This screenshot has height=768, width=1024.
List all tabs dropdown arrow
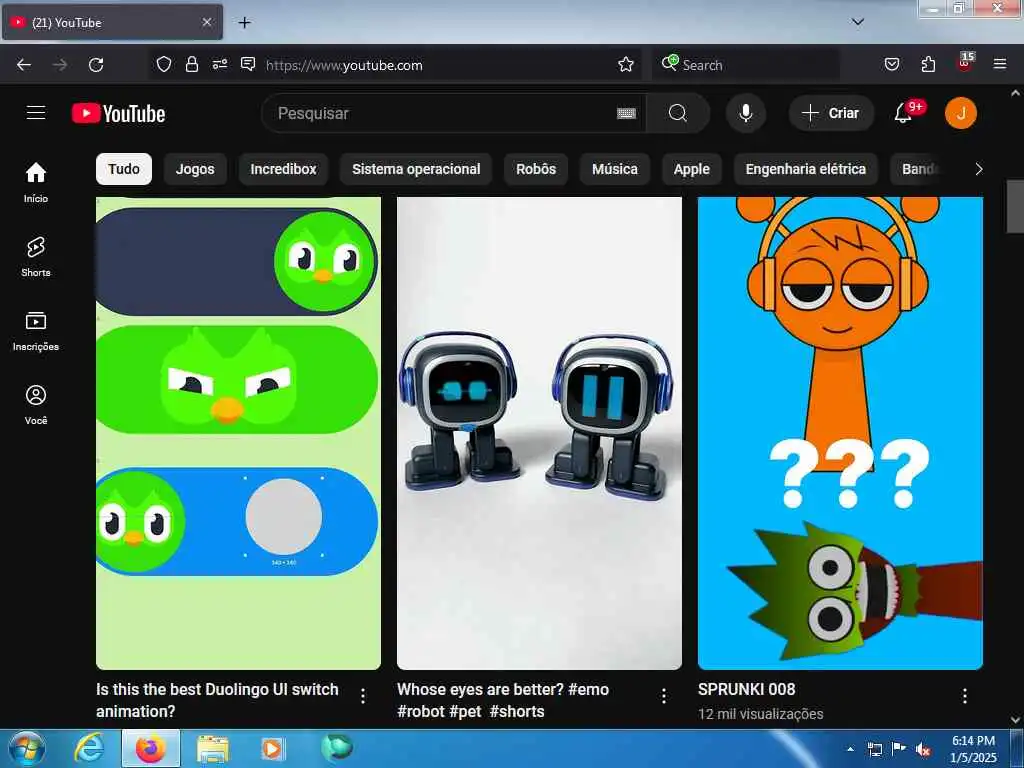857,22
